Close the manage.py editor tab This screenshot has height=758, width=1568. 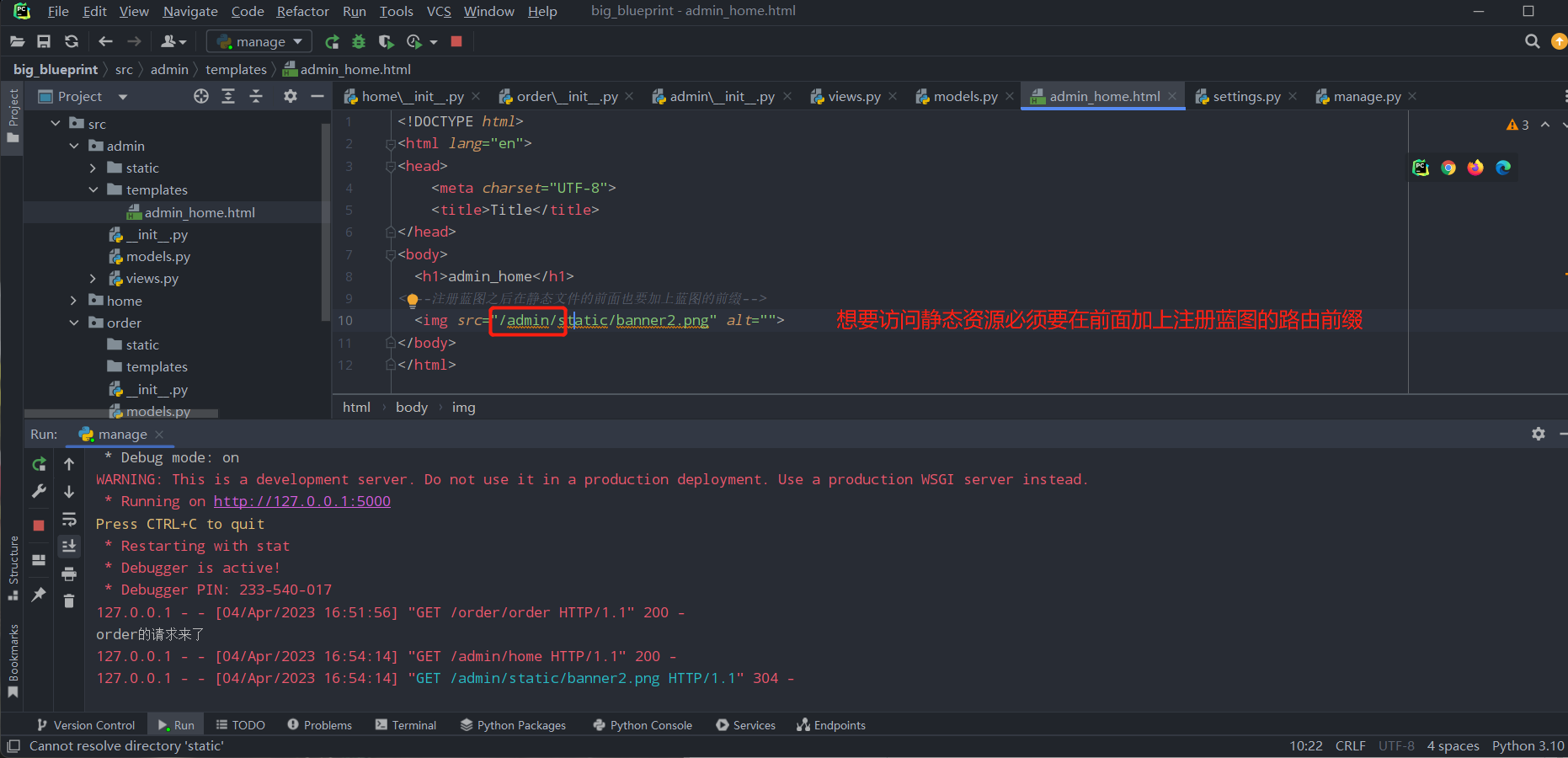pyautogui.click(x=1412, y=97)
